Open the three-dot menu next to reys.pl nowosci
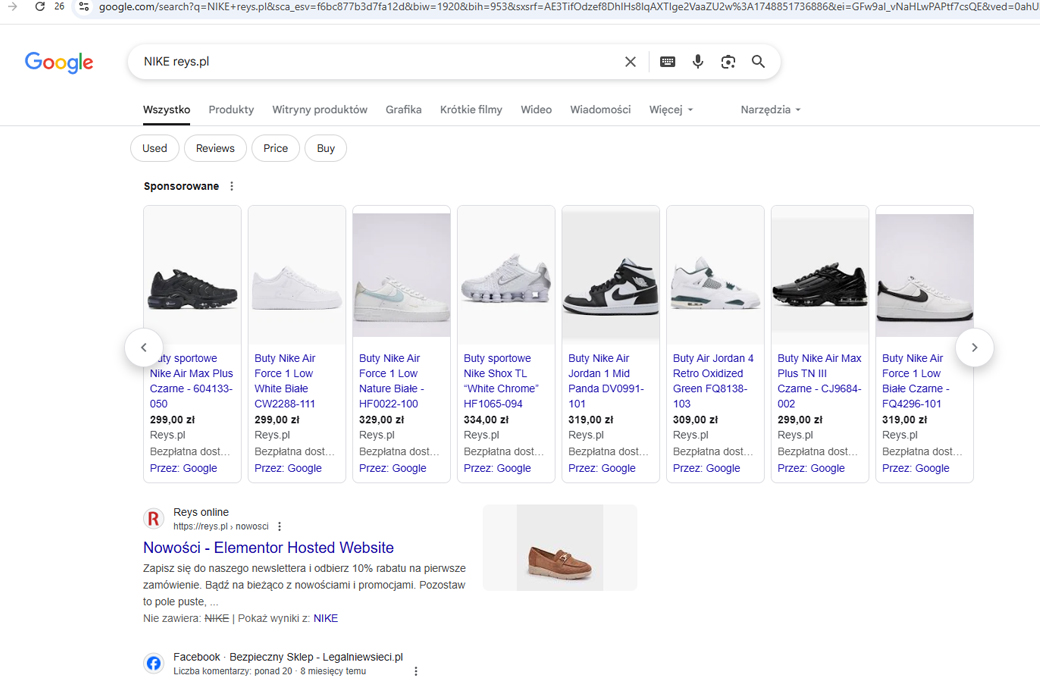This screenshot has width=1040, height=680. (x=279, y=527)
